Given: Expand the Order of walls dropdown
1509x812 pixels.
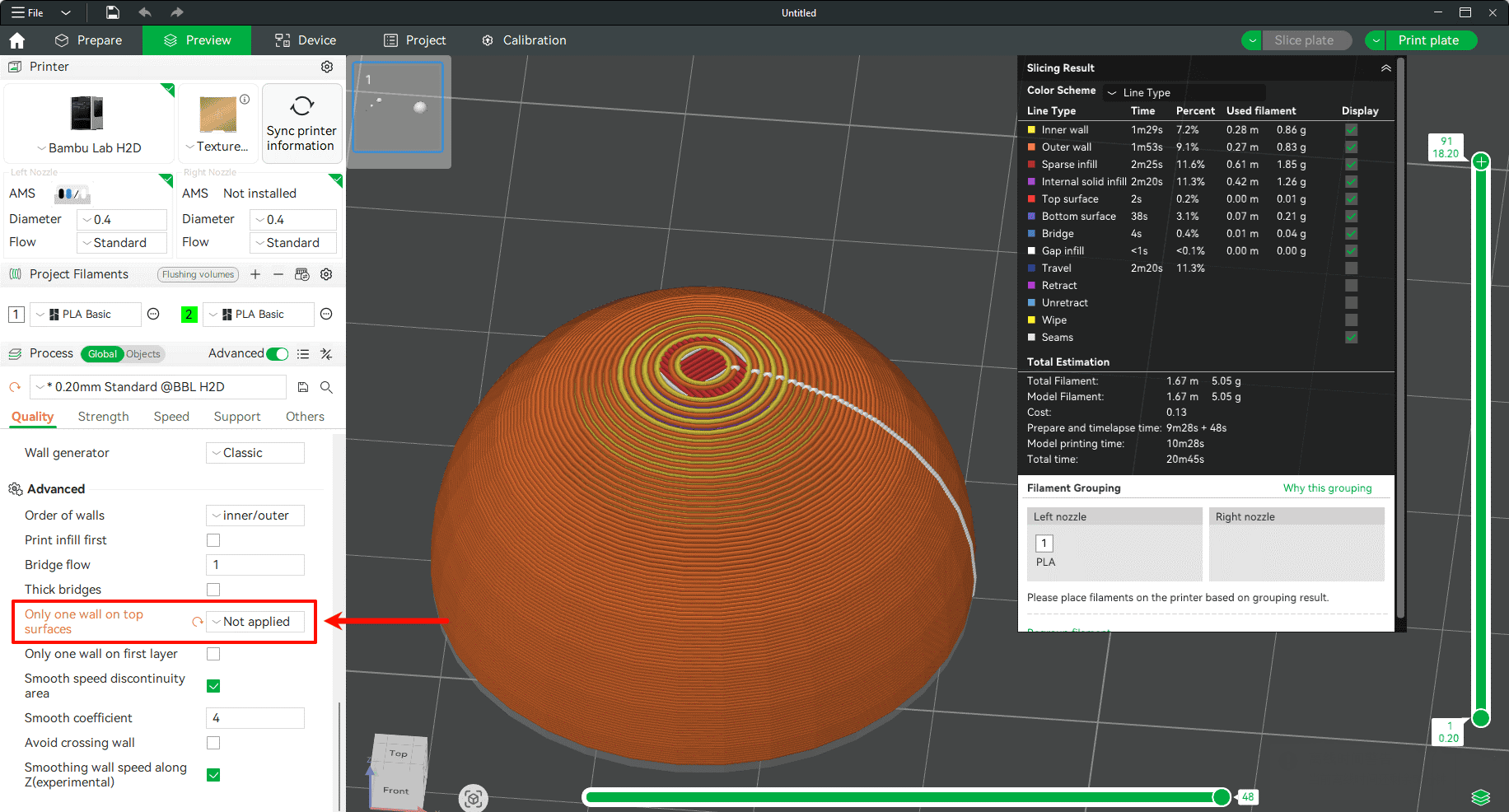Looking at the screenshot, I should coord(255,516).
